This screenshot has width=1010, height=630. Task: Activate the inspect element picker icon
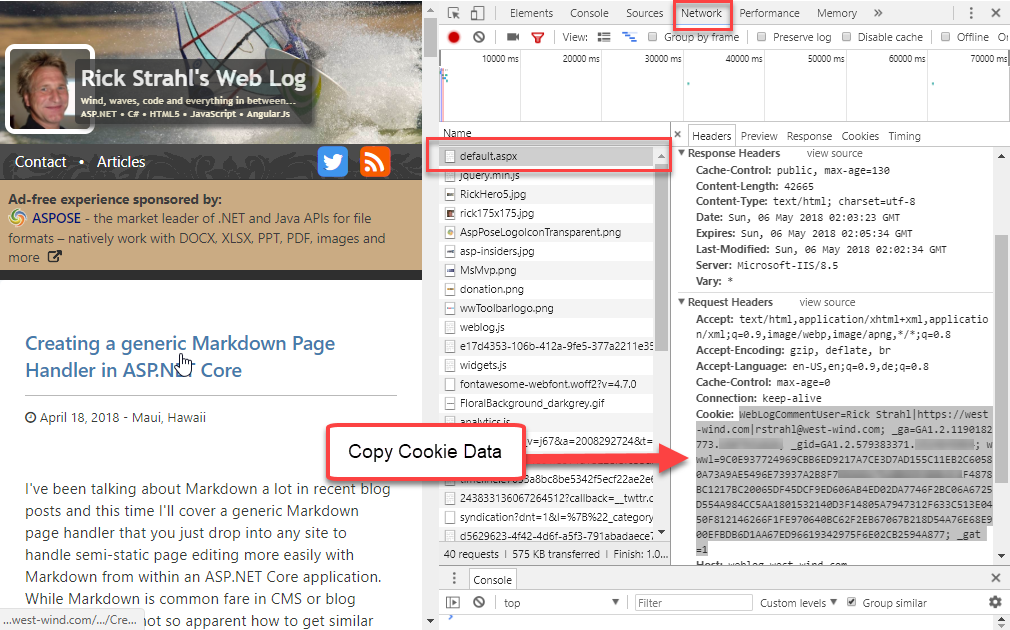point(453,13)
